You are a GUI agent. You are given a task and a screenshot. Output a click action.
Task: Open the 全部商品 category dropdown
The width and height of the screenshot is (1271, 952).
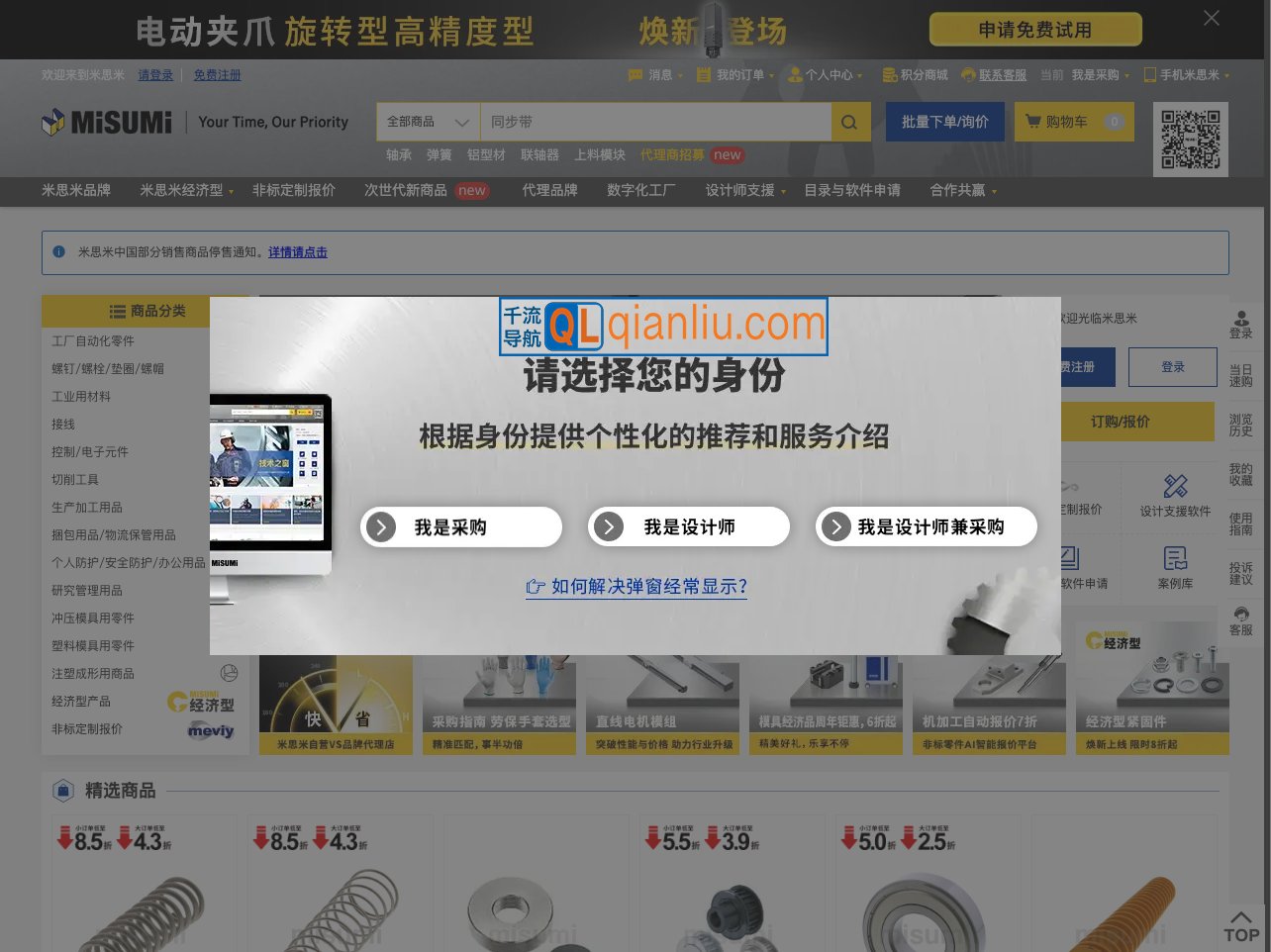427,121
